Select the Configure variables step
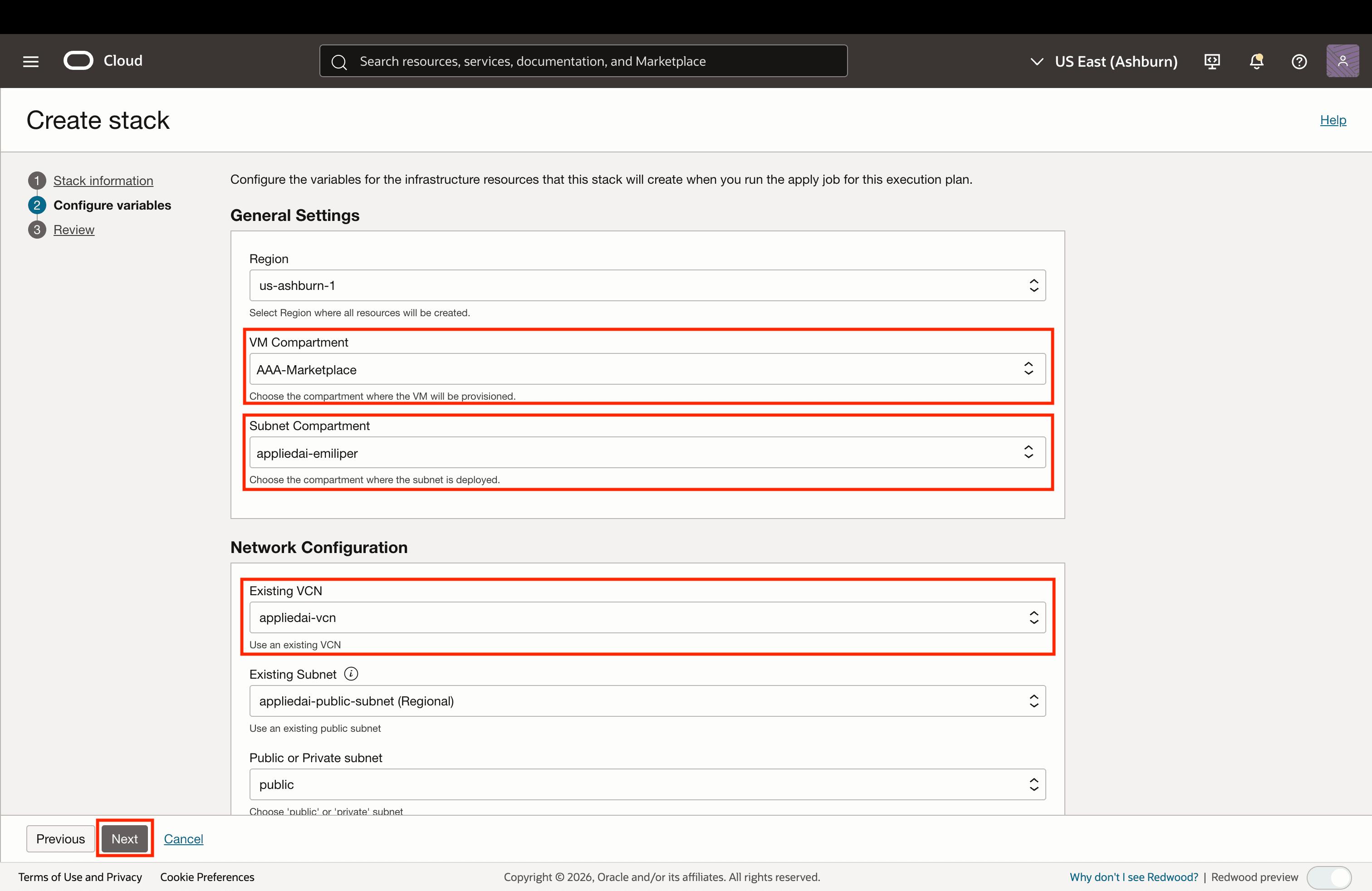 [x=113, y=205]
